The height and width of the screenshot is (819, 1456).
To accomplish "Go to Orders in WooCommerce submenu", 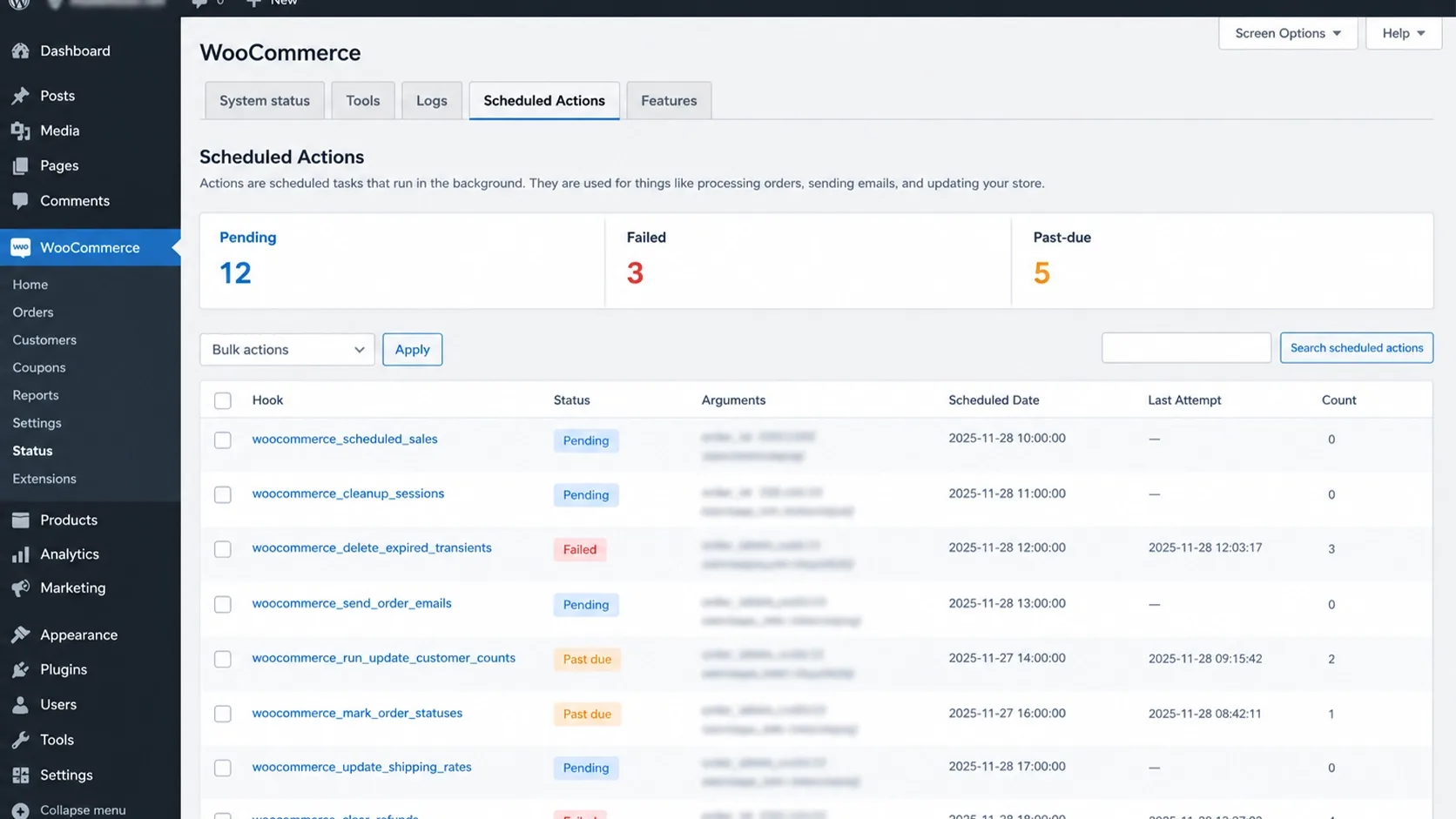I will coord(33,312).
